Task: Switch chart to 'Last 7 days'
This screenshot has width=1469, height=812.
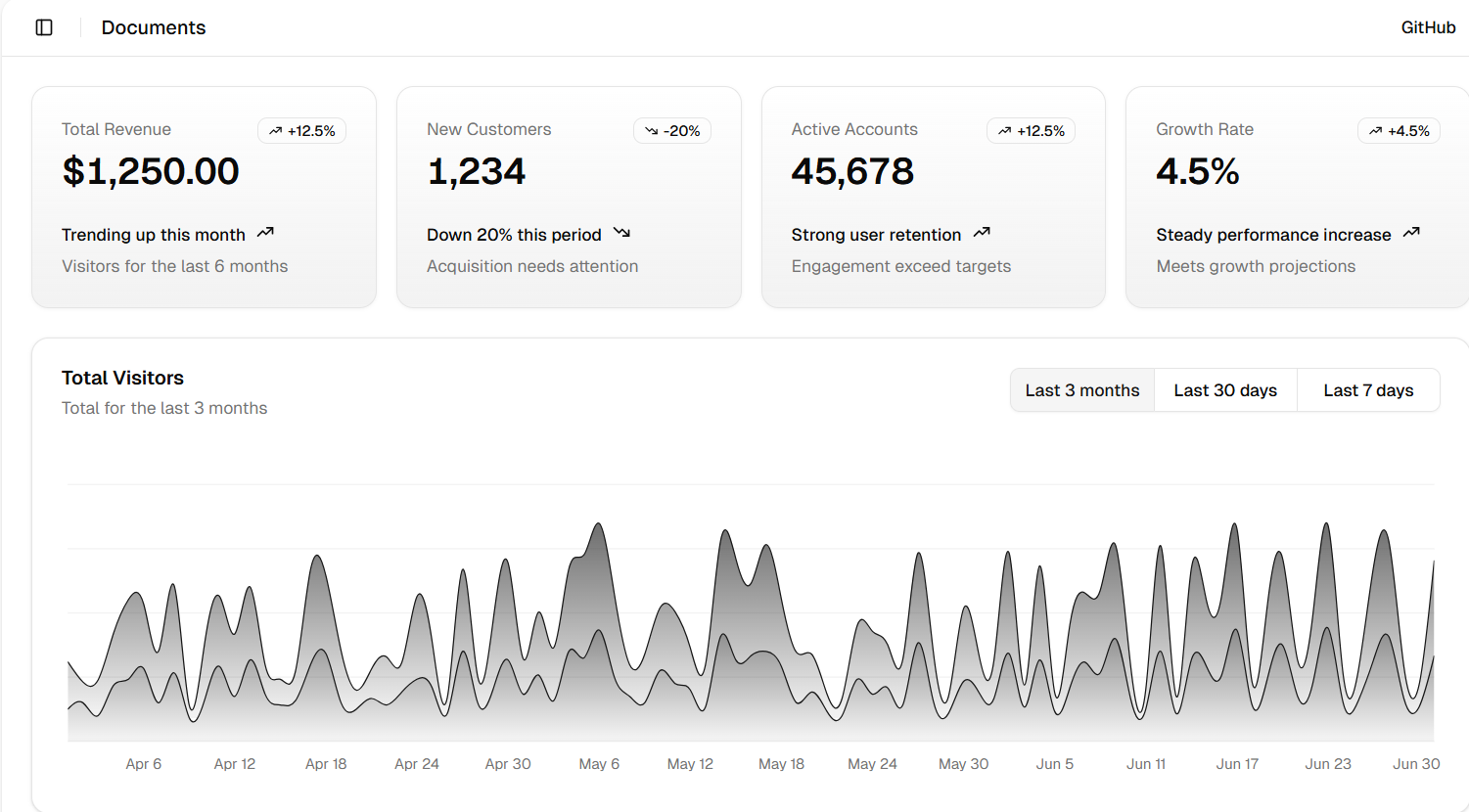Action: (1368, 390)
